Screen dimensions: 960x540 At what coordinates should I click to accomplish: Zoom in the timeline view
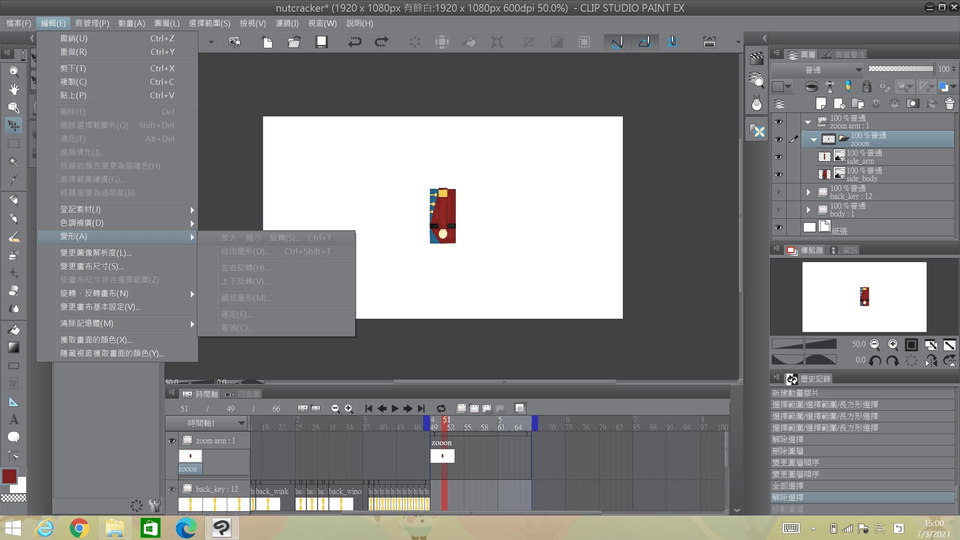point(348,408)
